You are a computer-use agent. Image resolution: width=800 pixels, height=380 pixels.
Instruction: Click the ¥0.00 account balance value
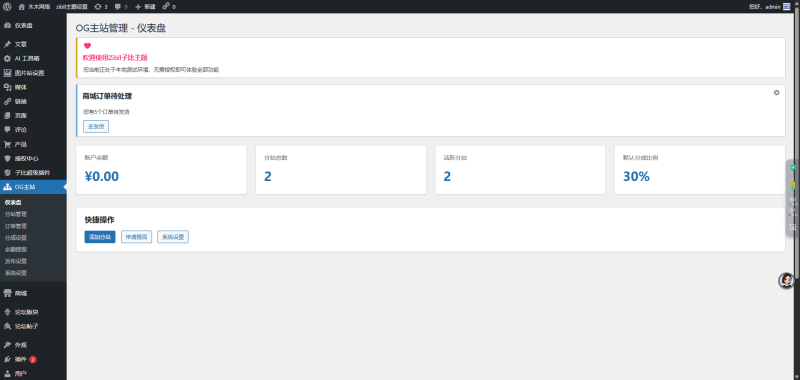click(102, 176)
